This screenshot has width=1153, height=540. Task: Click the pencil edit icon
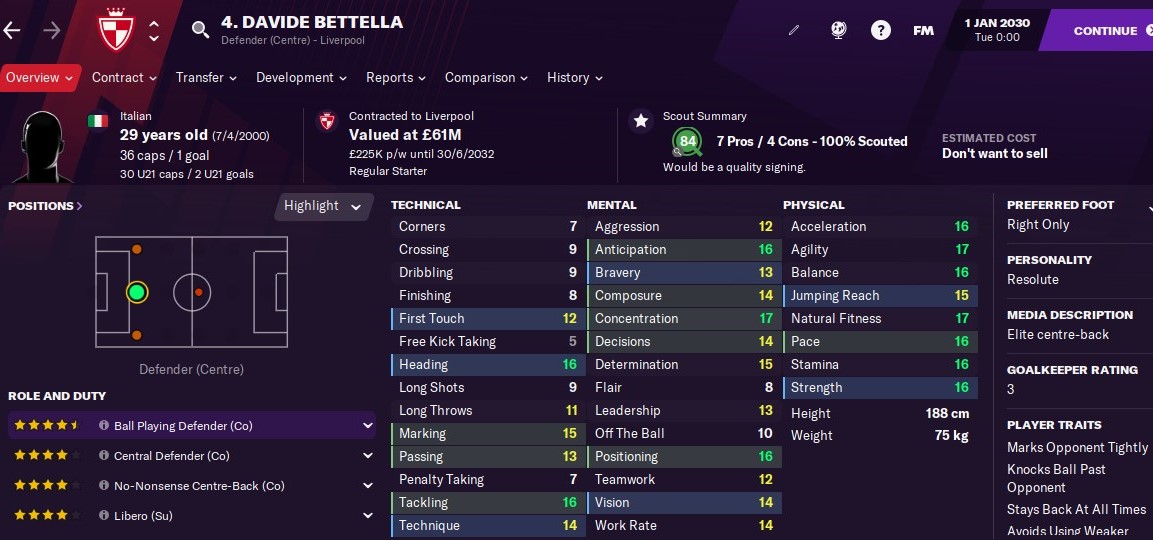(x=793, y=30)
